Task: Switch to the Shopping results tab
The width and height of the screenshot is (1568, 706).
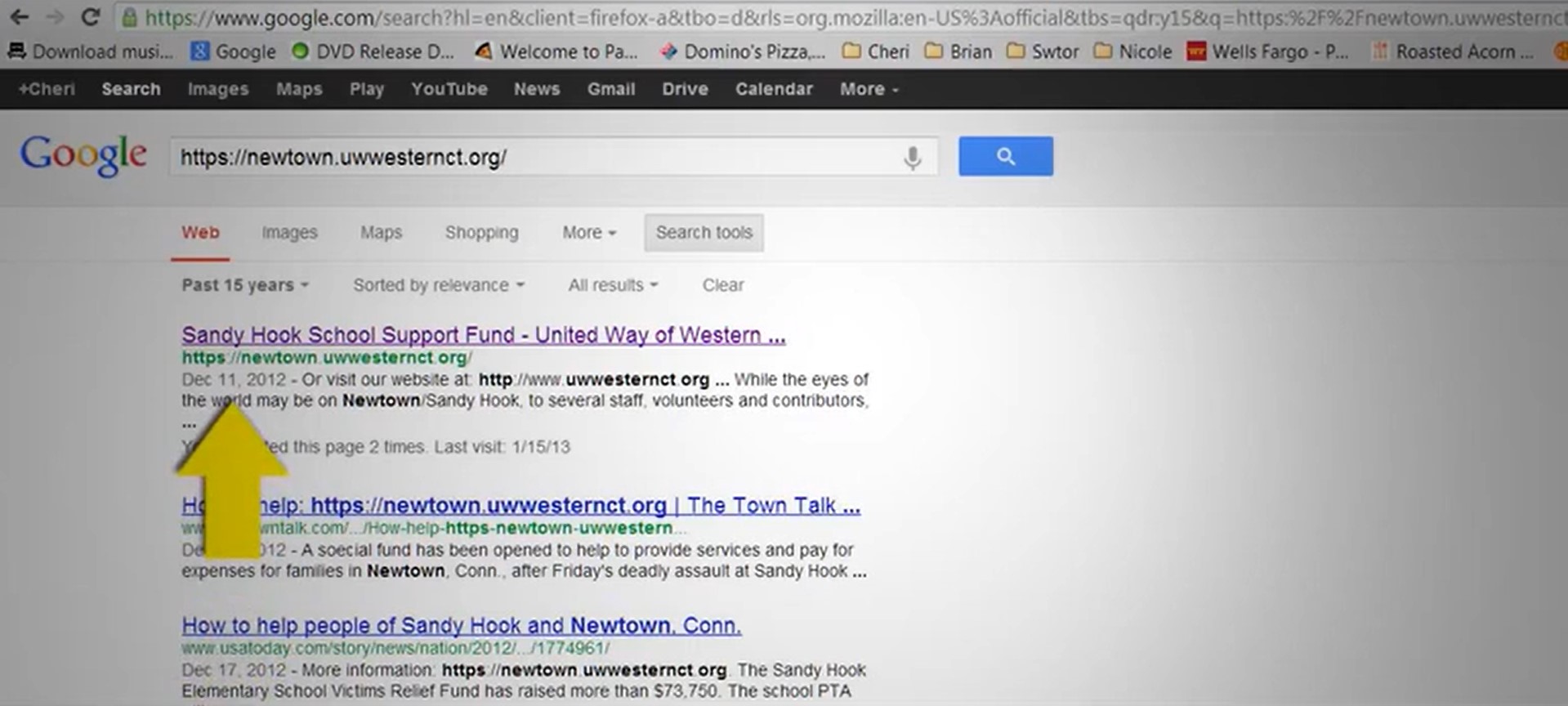Action: click(x=482, y=233)
